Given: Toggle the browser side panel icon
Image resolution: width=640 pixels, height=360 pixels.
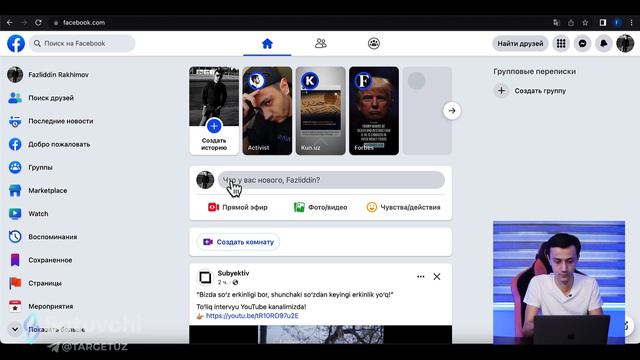Looking at the screenshot, I should tap(603, 22).
